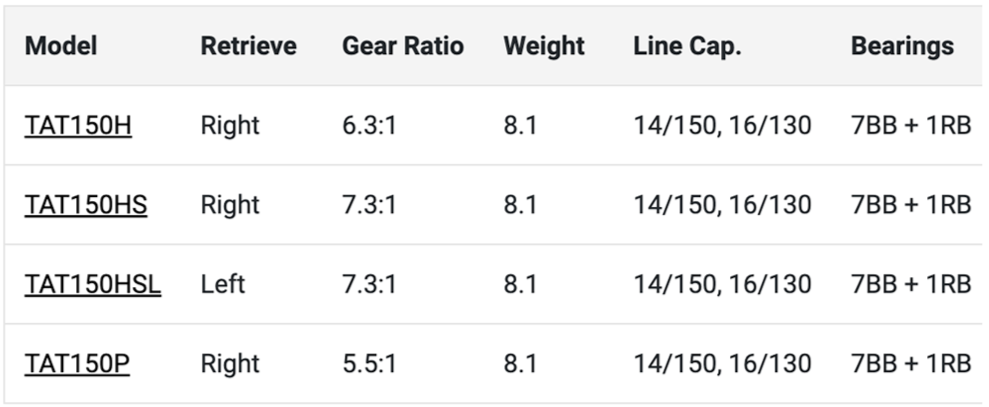Click the Left retrieve cell
Image resolution: width=989 pixels, height=407 pixels.
pyautogui.click(x=222, y=284)
